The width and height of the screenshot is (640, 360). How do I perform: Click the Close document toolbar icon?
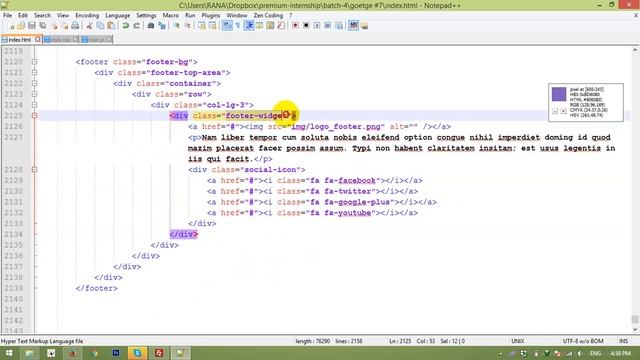pos(54,26)
